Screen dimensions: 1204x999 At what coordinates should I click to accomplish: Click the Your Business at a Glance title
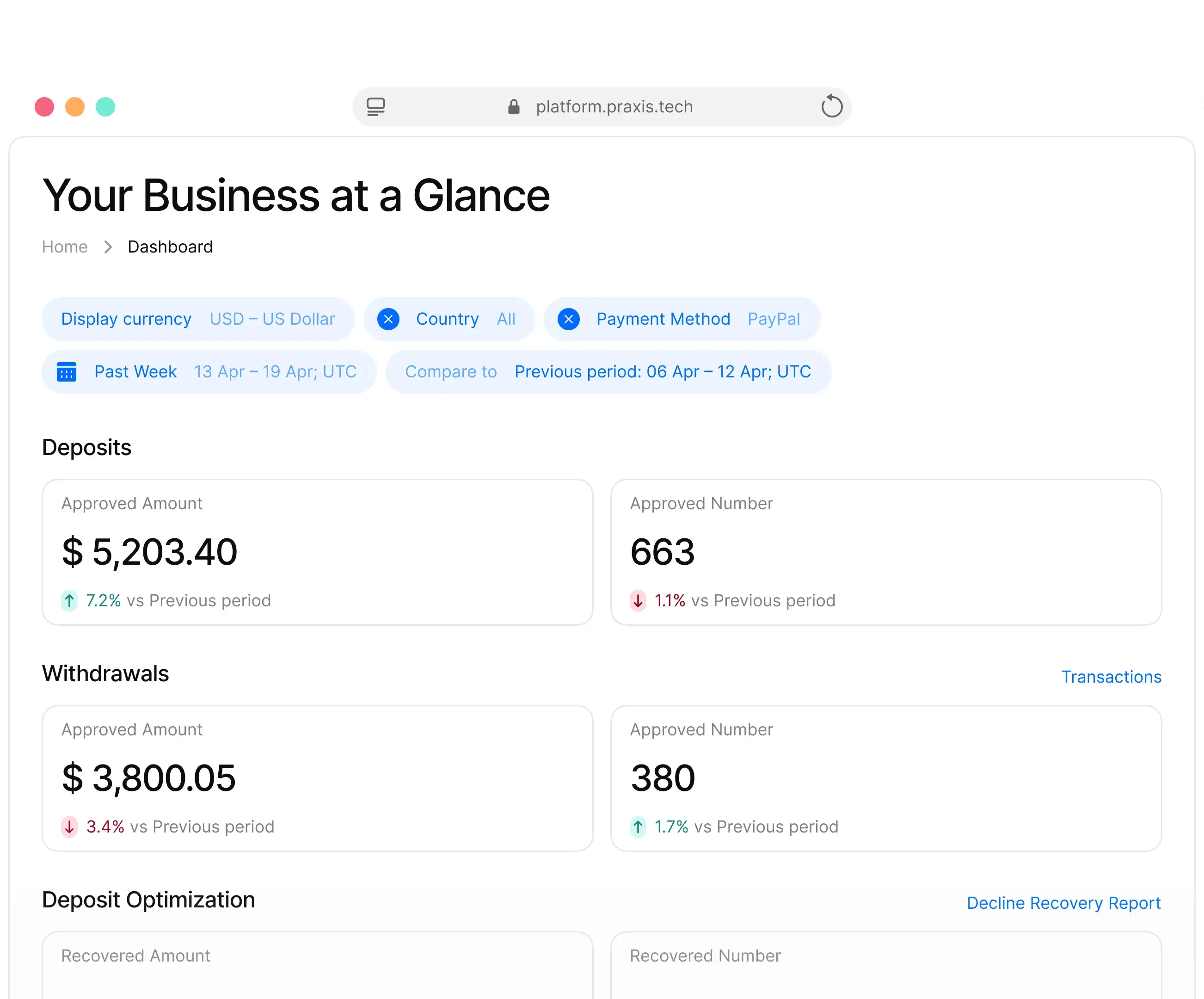tap(296, 196)
